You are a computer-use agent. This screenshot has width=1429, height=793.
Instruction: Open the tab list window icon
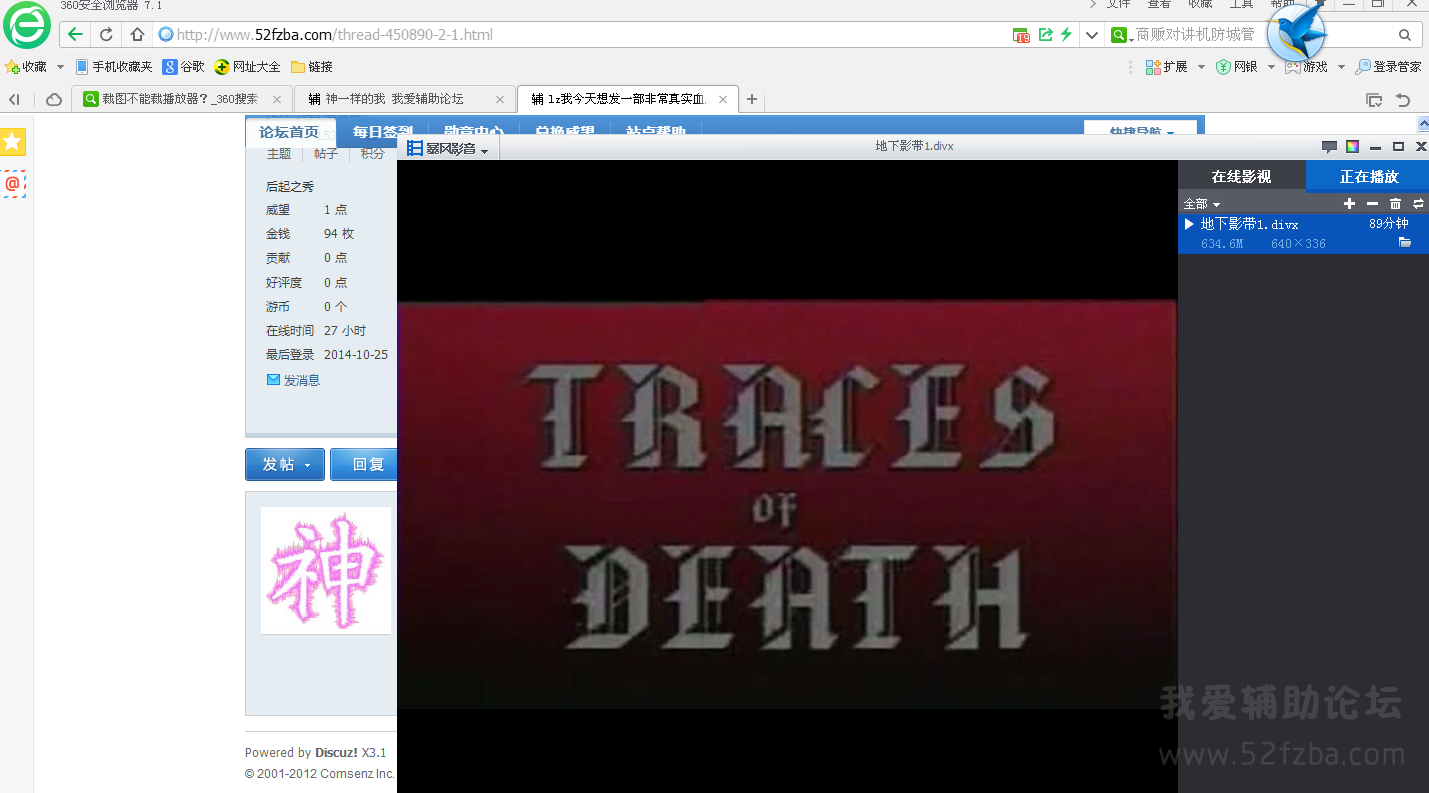point(1375,100)
